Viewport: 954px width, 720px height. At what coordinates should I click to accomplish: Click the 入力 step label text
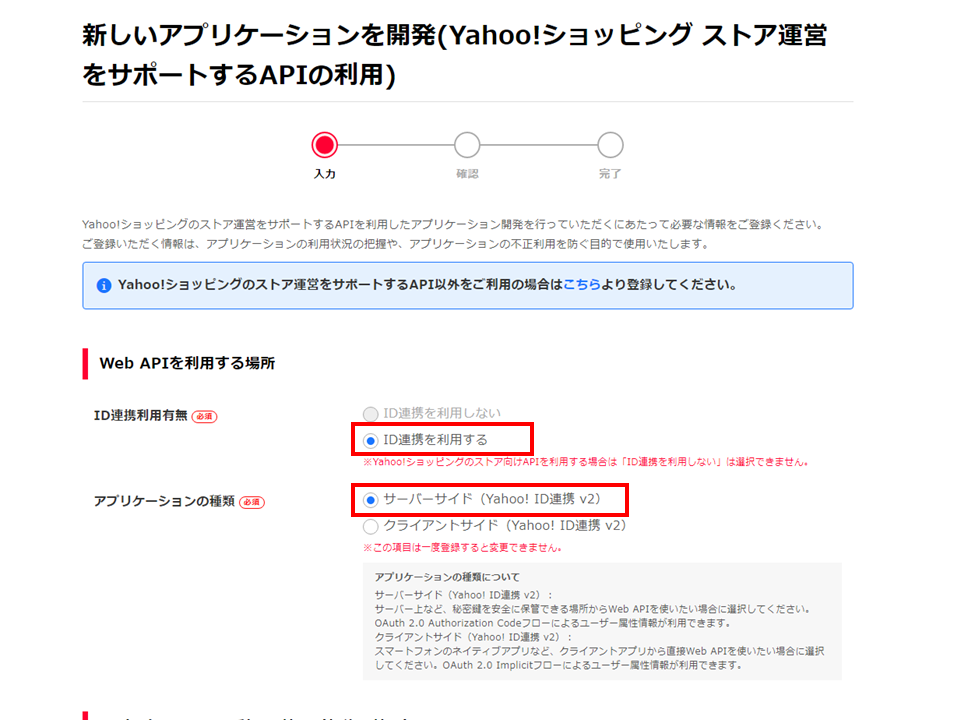324,174
